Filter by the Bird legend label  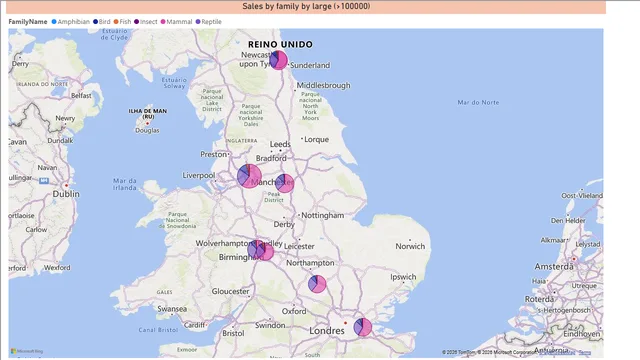(x=104, y=22)
